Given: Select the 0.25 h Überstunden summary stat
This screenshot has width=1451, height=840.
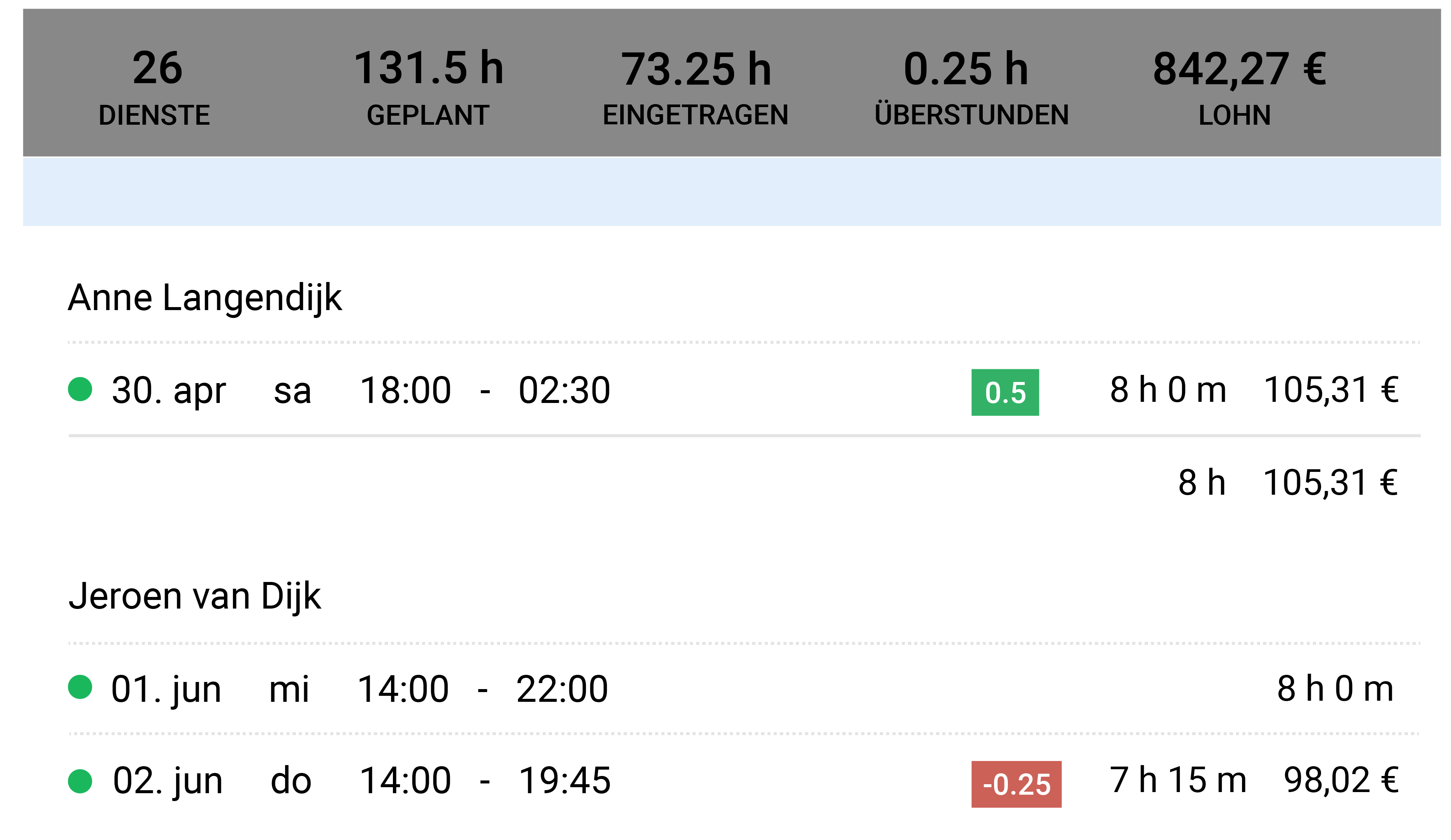Looking at the screenshot, I should (x=971, y=87).
